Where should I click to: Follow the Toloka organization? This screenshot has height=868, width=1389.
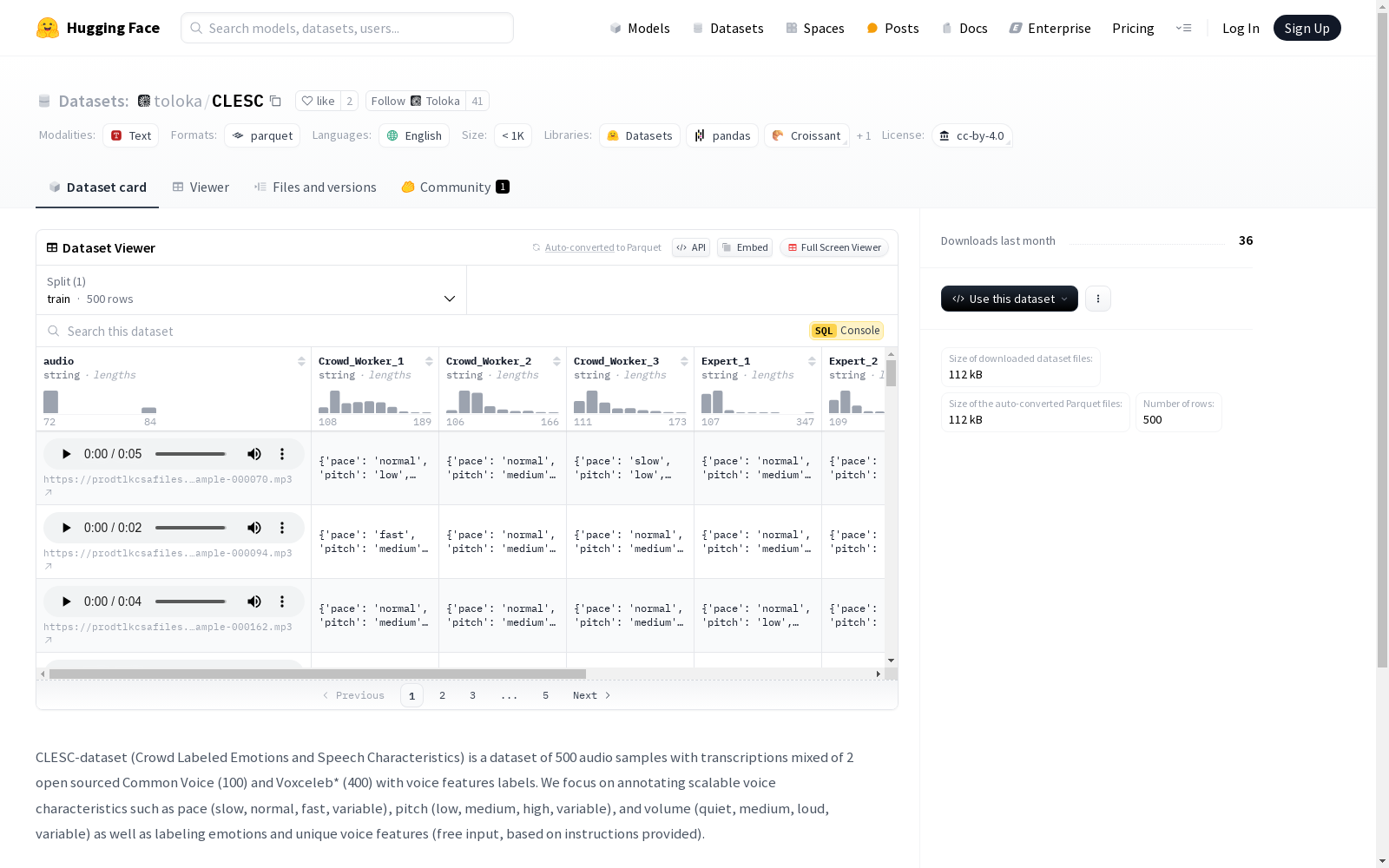pyautogui.click(x=416, y=101)
